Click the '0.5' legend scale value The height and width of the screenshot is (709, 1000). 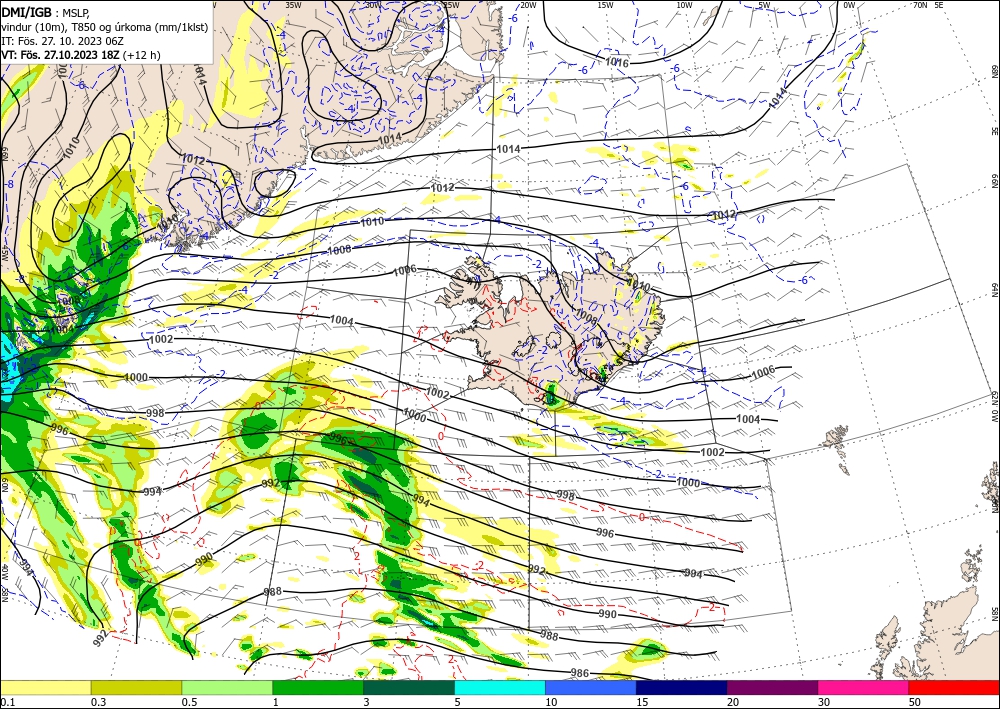pos(189,701)
